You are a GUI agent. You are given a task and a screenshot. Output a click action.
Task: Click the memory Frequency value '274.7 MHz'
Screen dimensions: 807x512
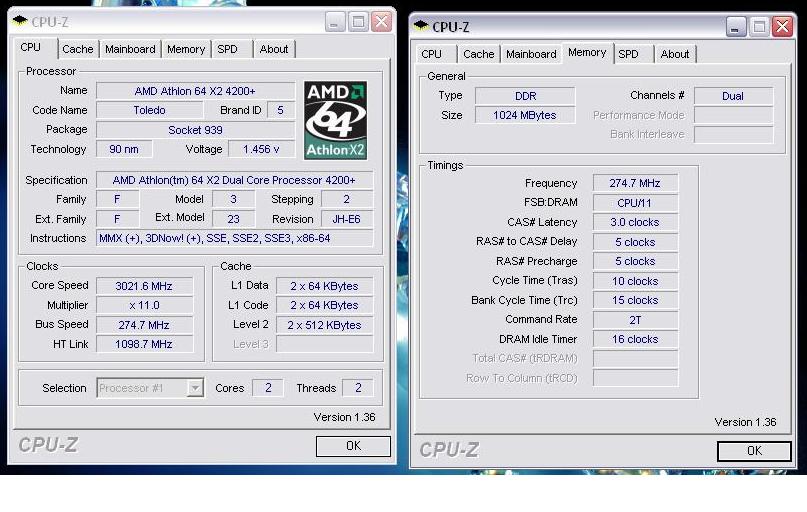pos(635,183)
